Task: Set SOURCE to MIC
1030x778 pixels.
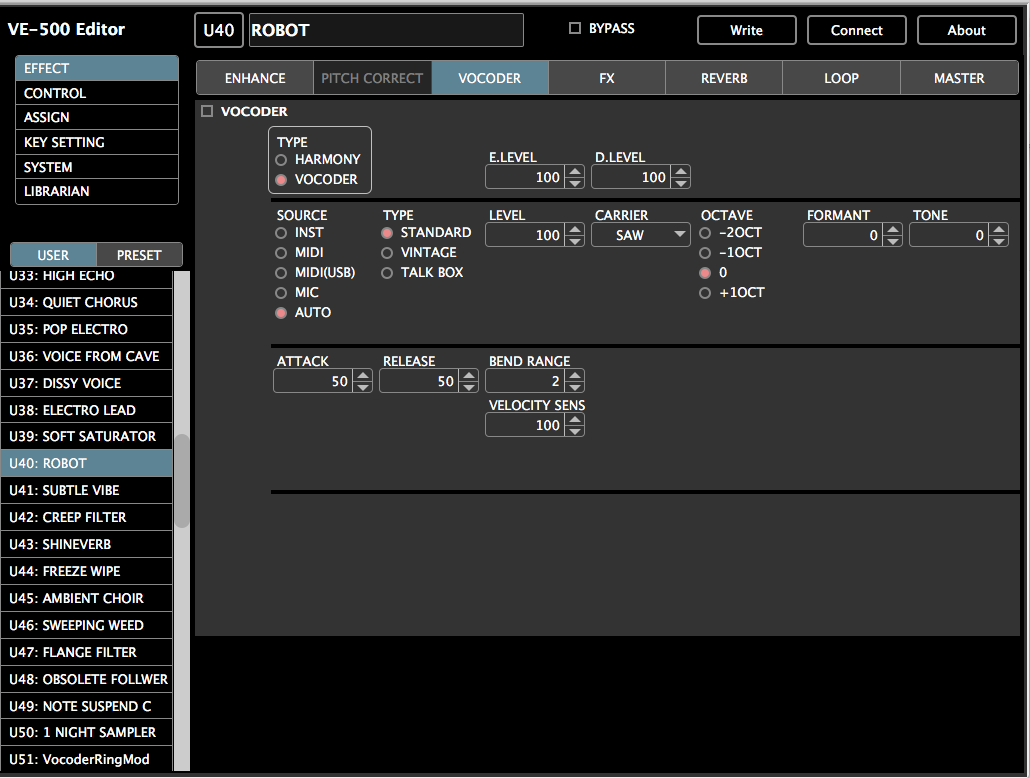Action: (281, 292)
